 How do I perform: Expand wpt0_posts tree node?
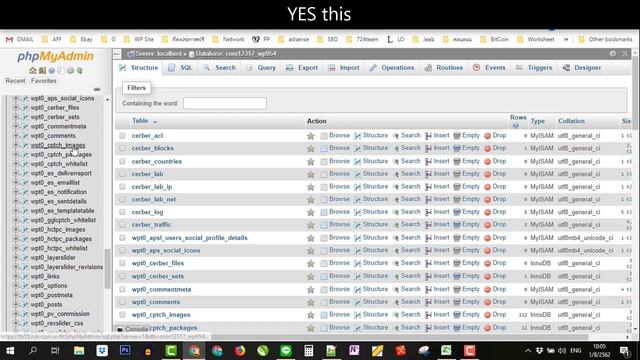coord(16,304)
